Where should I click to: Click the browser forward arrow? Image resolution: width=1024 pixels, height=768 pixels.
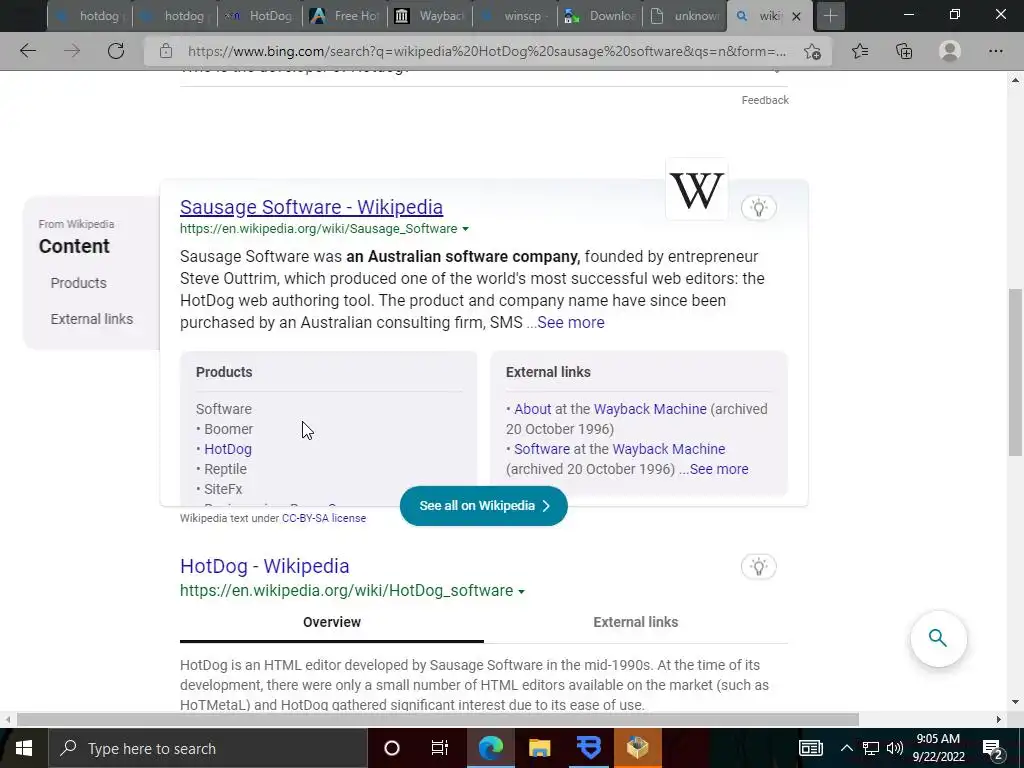click(72, 51)
